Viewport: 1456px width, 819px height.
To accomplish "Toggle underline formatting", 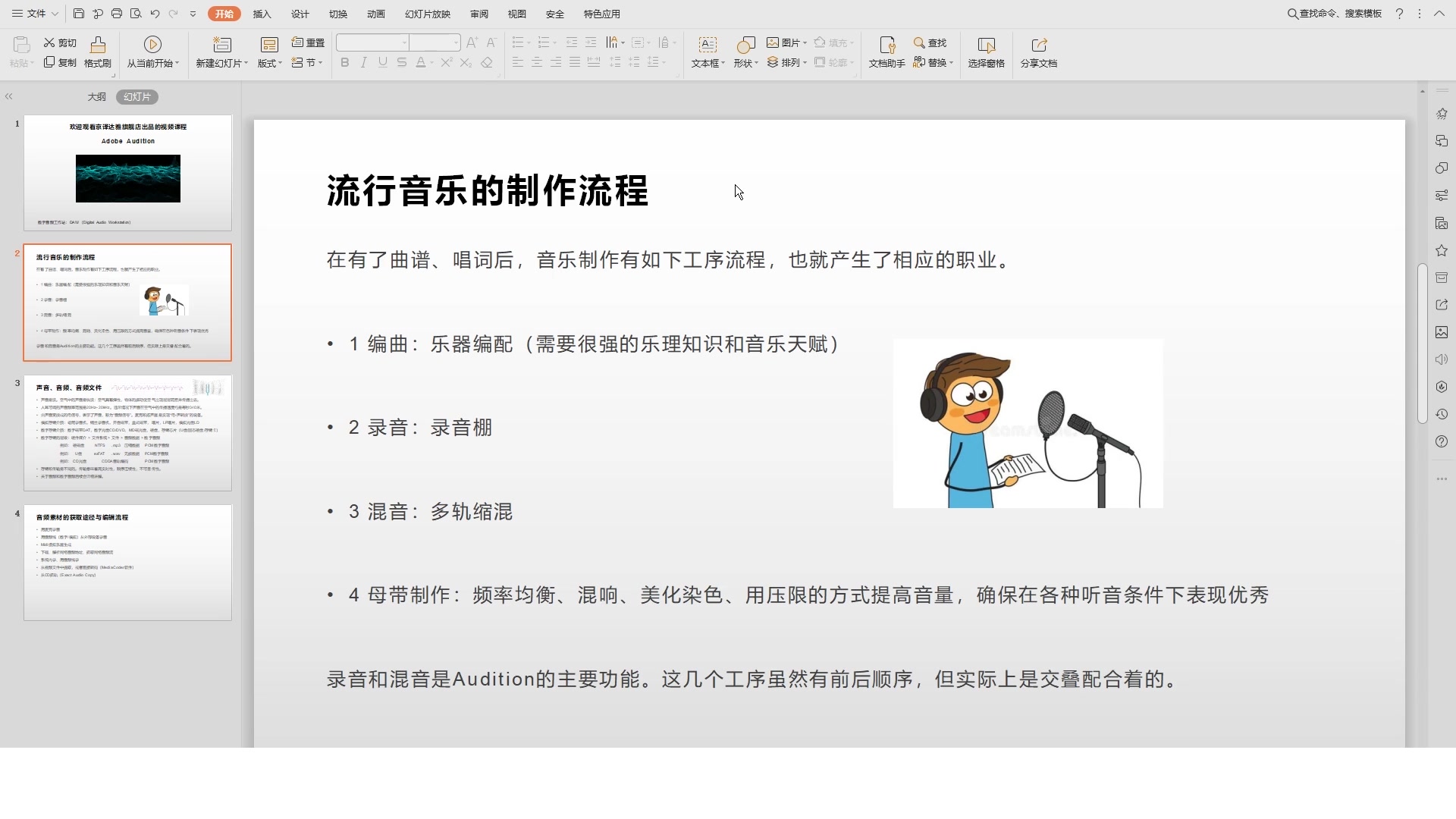I will click(x=382, y=63).
